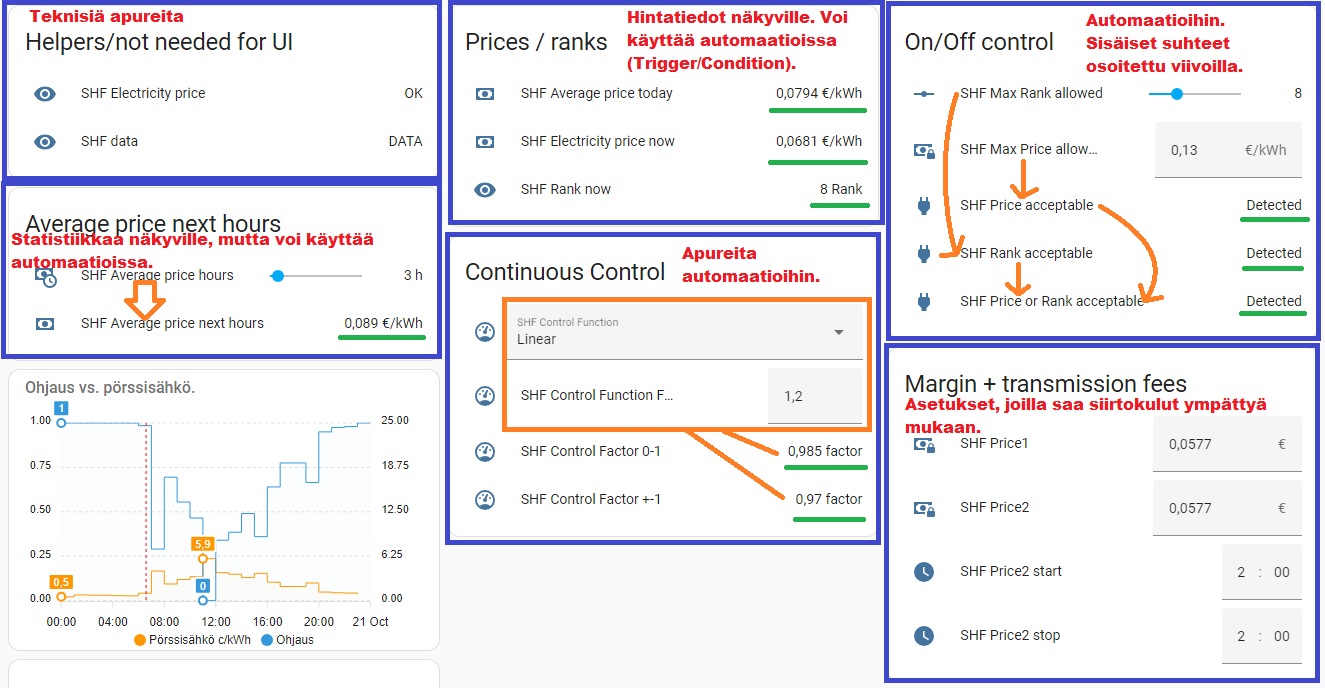Open SHF Electricity price now entity row
Image resolution: width=1325 pixels, height=688 pixels.
(x=597, y=142)
